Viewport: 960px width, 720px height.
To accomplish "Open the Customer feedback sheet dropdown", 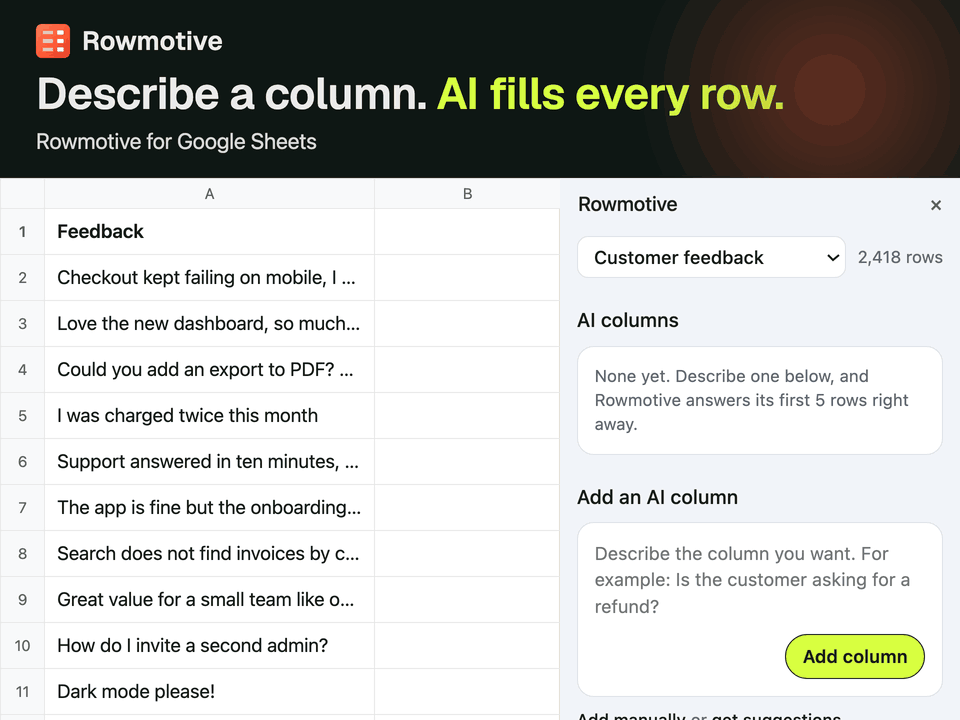I will [x=711, y=257].
